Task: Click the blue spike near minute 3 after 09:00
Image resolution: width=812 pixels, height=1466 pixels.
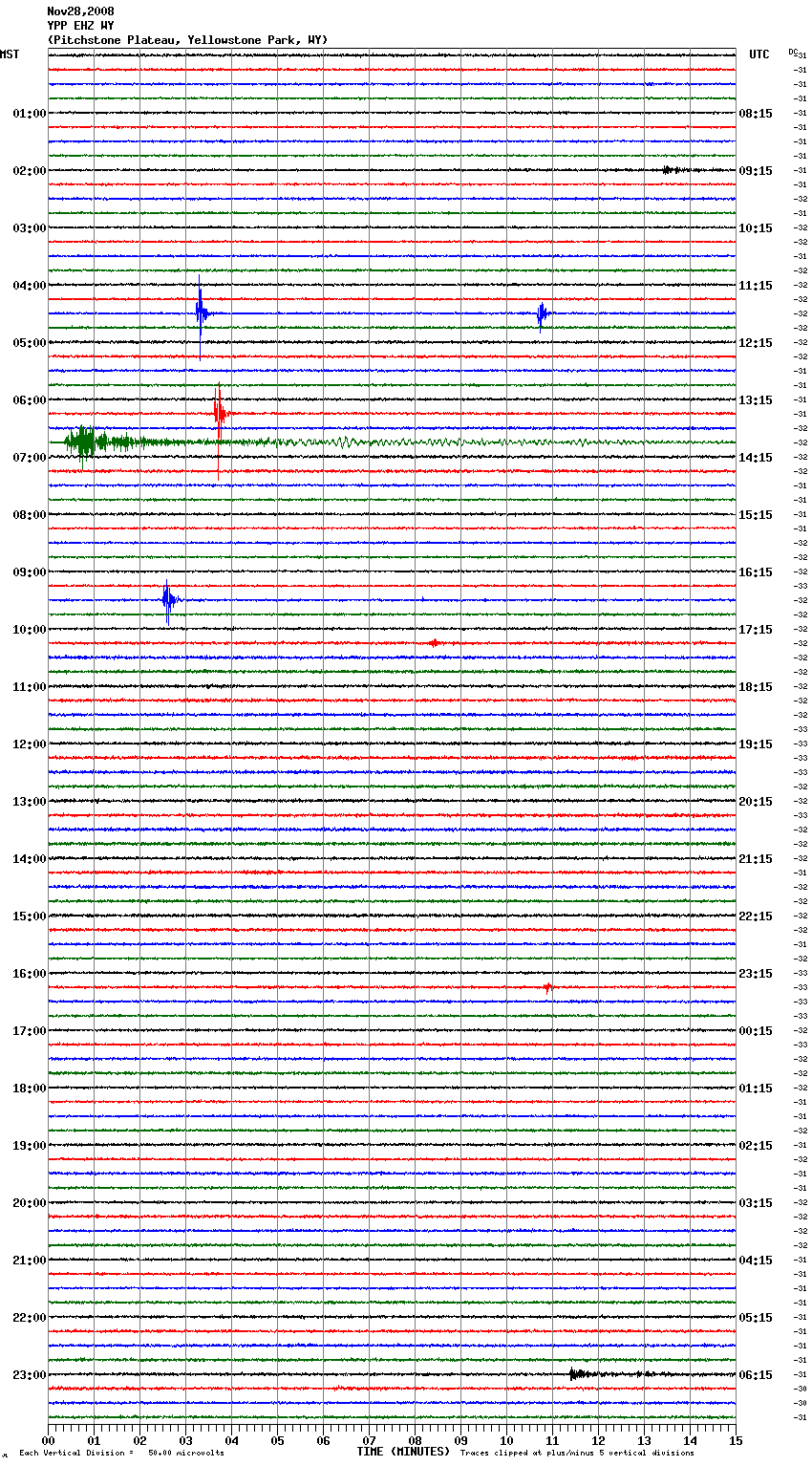Action: point(168,601)
